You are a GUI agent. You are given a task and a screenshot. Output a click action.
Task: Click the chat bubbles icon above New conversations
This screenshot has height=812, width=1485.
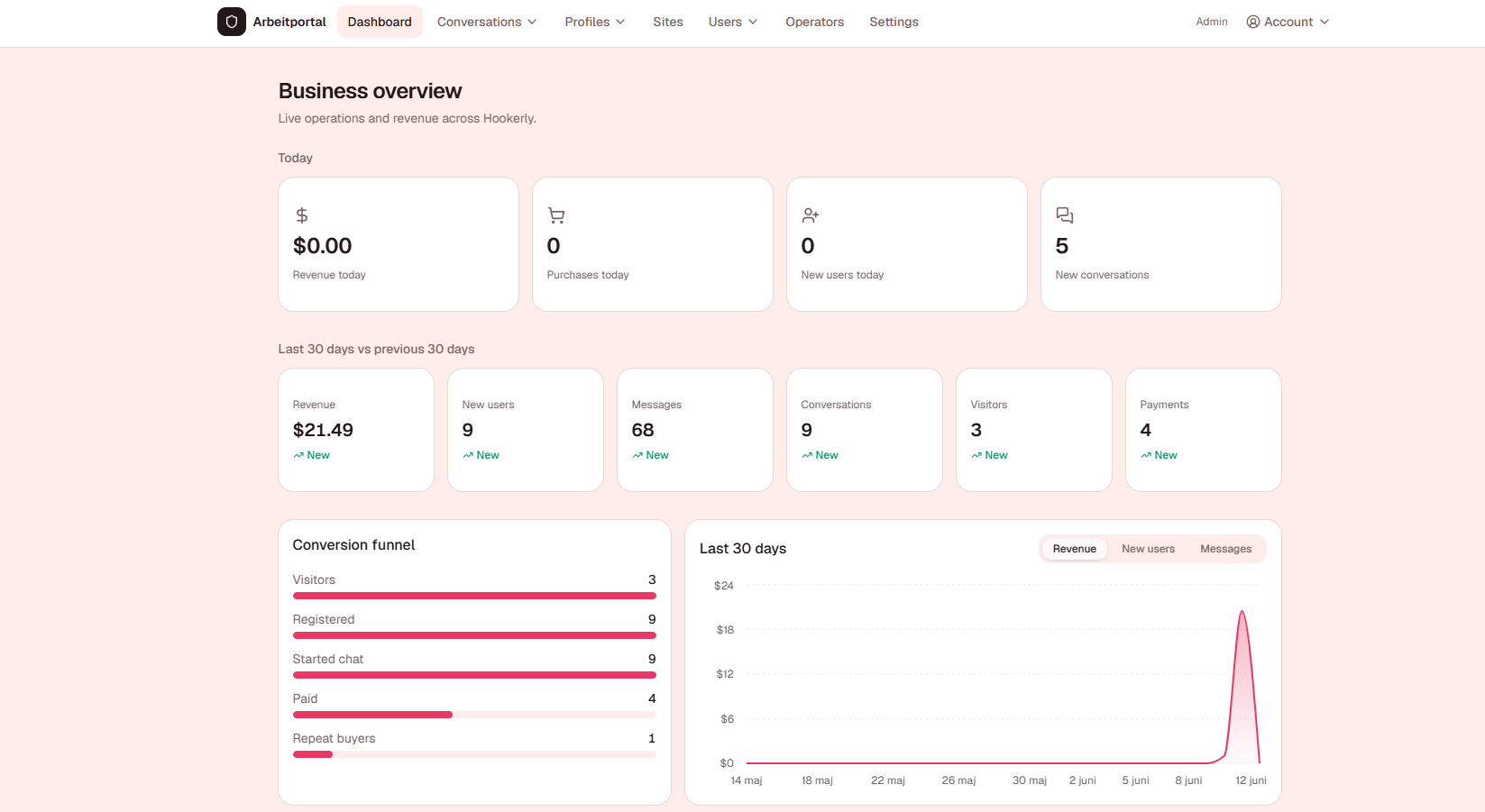tap(1065, 215)
